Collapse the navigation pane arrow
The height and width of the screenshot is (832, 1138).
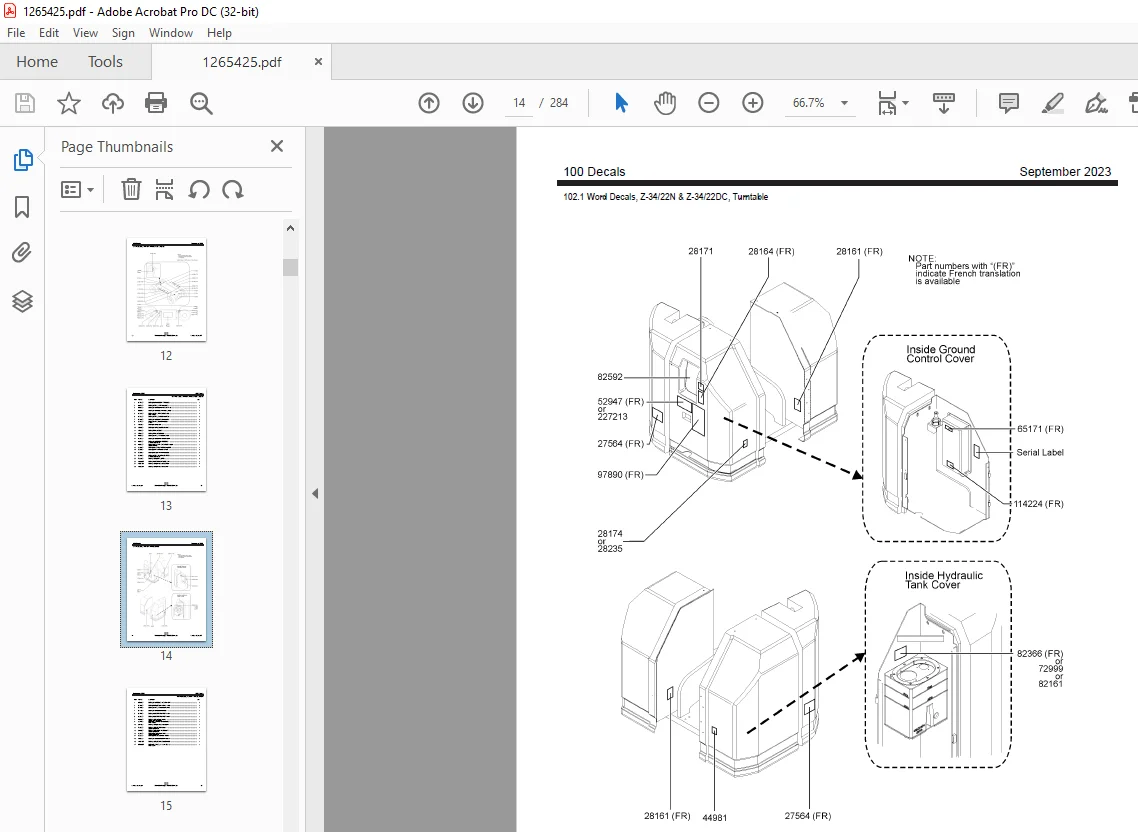point(315,494)
